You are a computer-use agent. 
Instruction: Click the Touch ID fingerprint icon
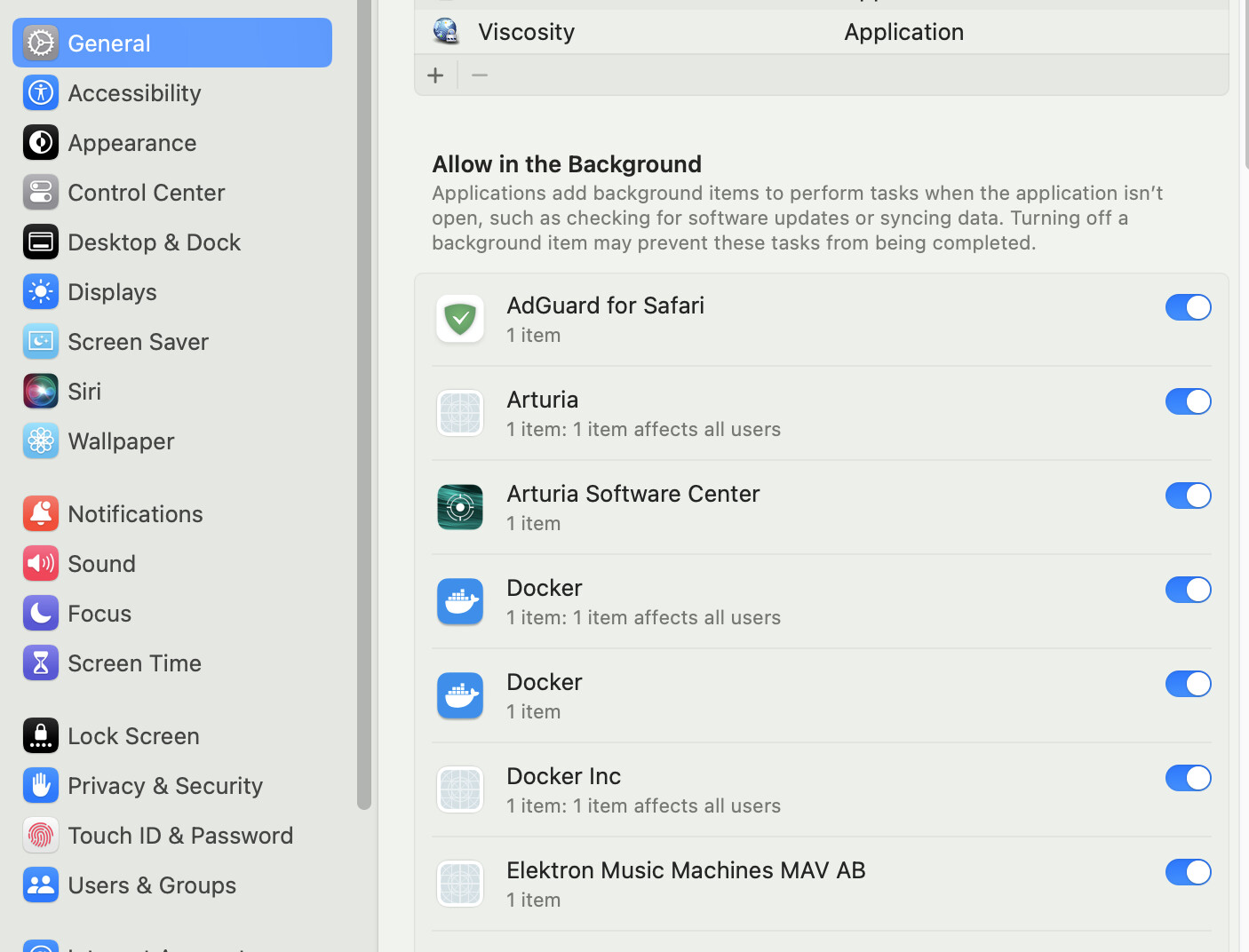pos(40,835)
